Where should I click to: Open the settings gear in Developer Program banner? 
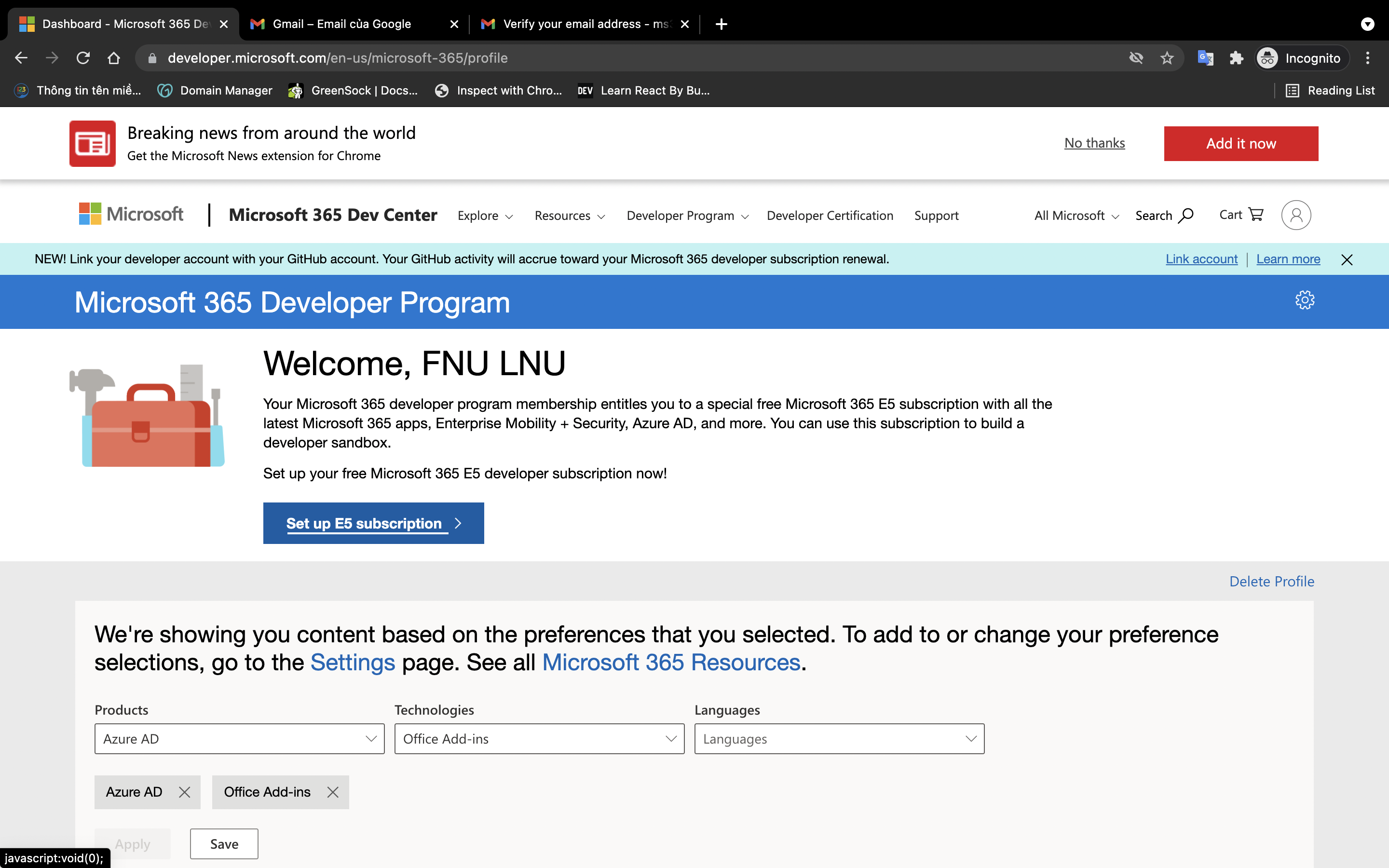(x=1304, y=300)
